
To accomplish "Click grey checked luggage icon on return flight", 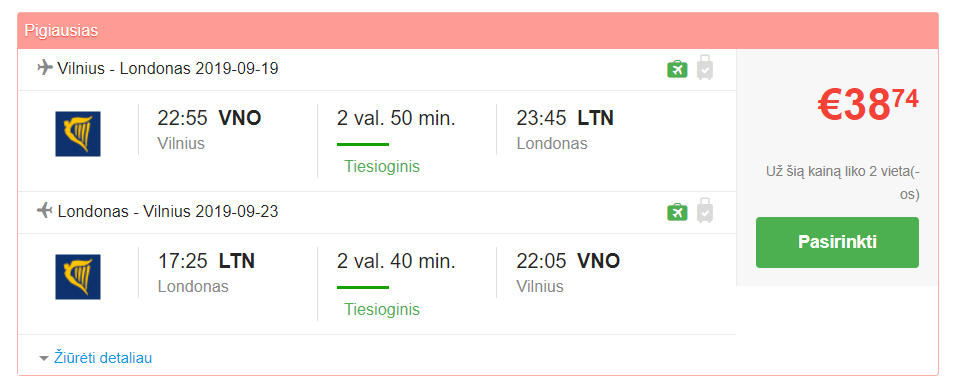I will [705, 210].
